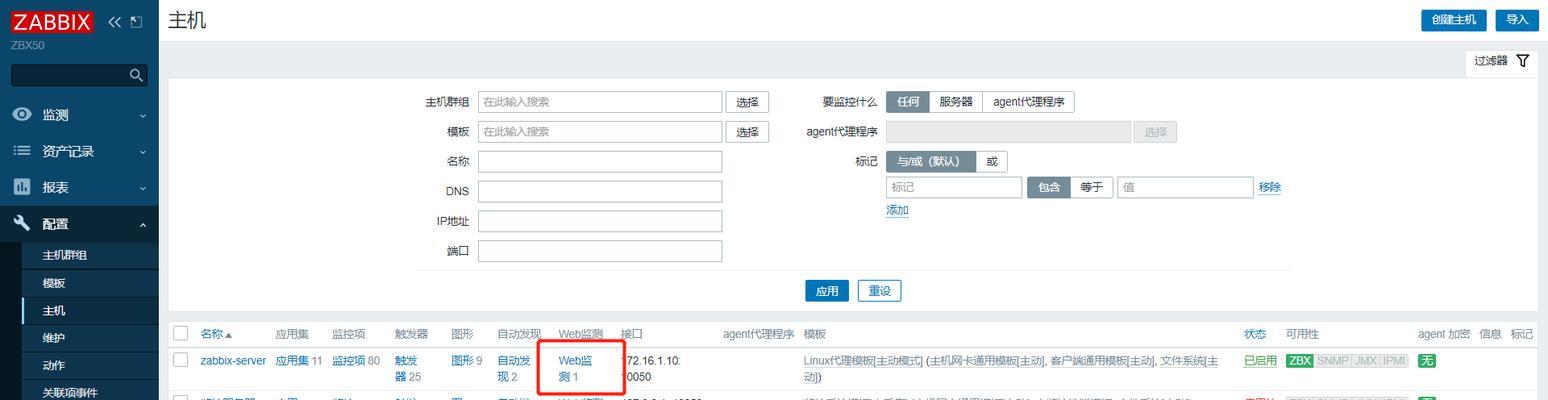This screenshot has width=1548, height=400.
Task: Focus the DNS input field
Action: click(600, 191)
